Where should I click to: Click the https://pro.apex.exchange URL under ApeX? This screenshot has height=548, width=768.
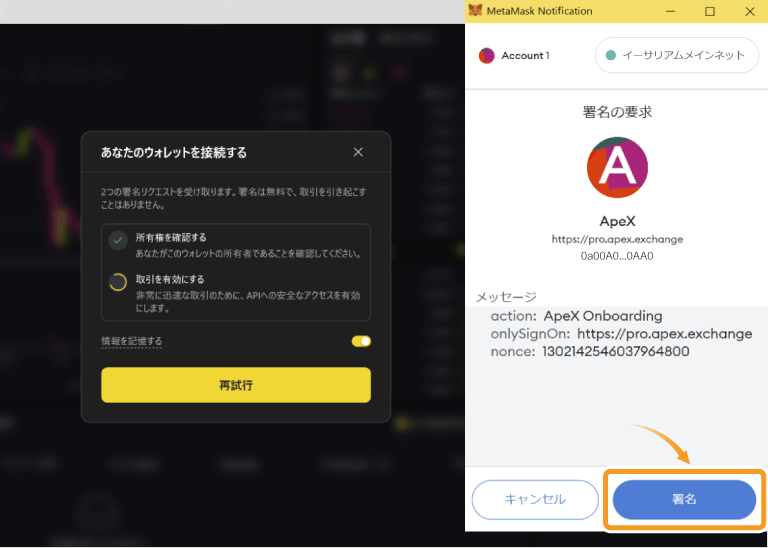pos(617,239)
